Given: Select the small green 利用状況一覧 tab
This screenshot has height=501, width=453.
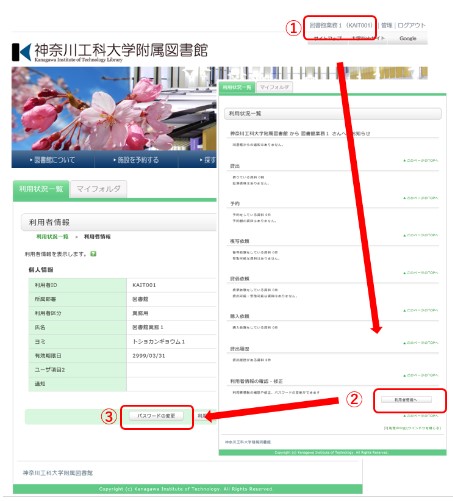Looking at the screenshot, I should point(237,87).
